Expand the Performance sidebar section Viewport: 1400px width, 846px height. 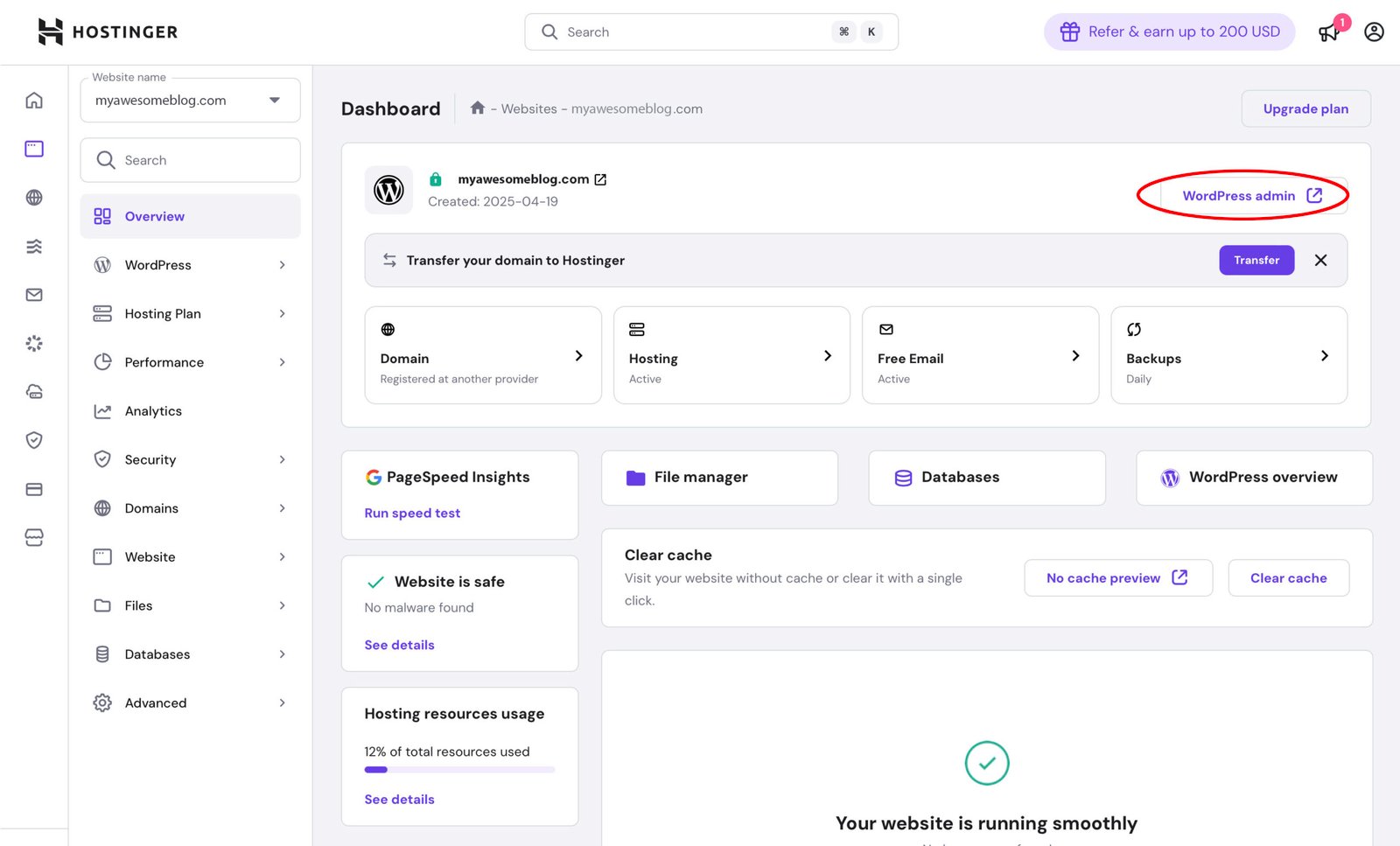190,361
